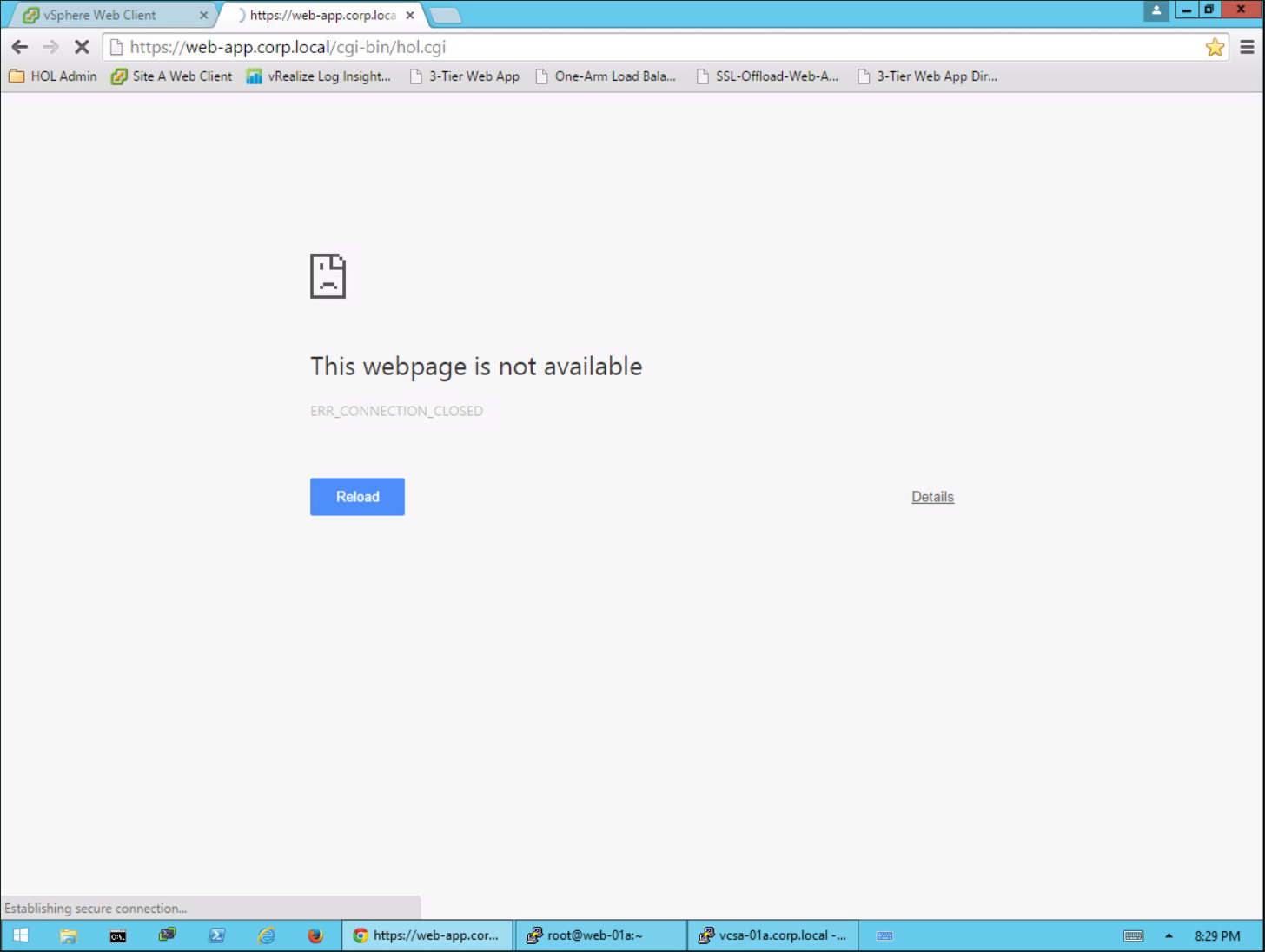Open the HOL Admin bookmarks folder
The width and height of the screenshot is (1265, 952).
coord(53,76)
